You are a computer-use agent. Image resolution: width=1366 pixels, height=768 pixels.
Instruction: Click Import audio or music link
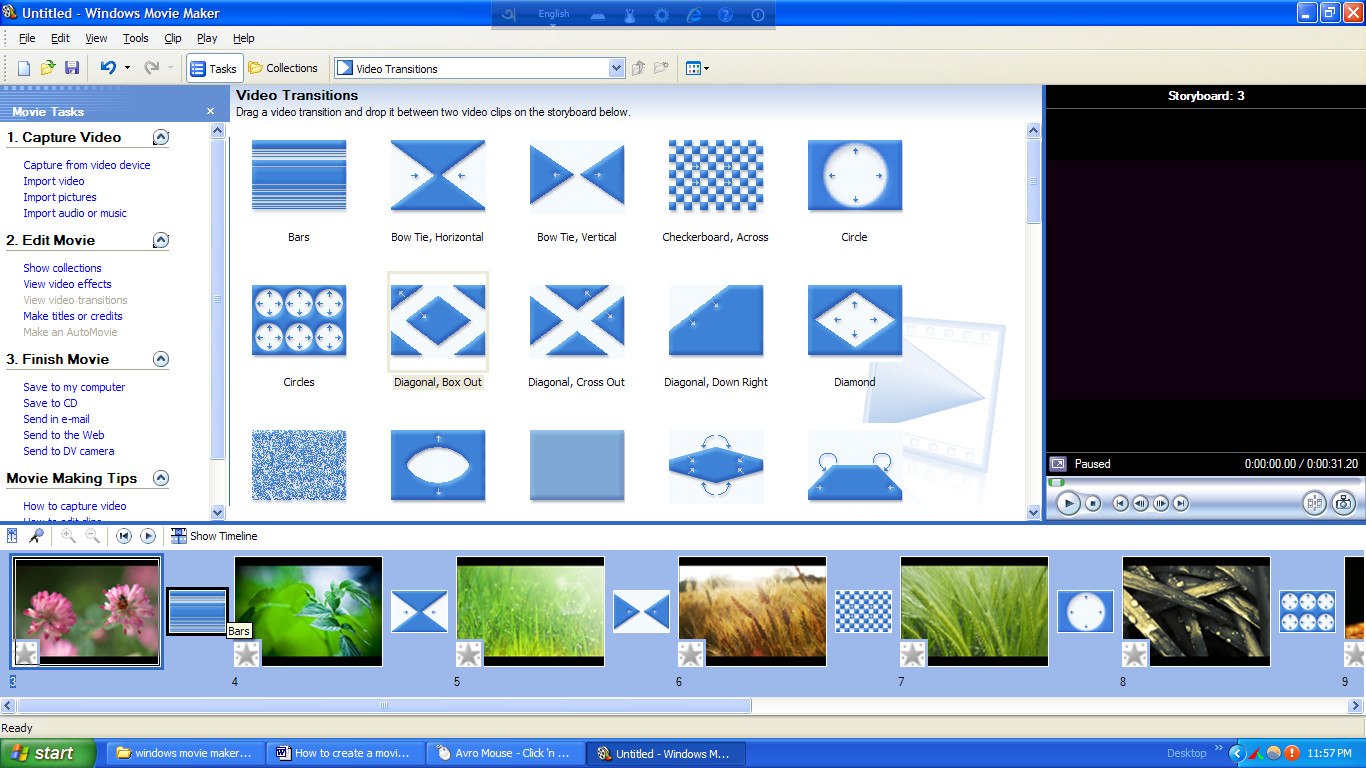[x=75, y=213]
